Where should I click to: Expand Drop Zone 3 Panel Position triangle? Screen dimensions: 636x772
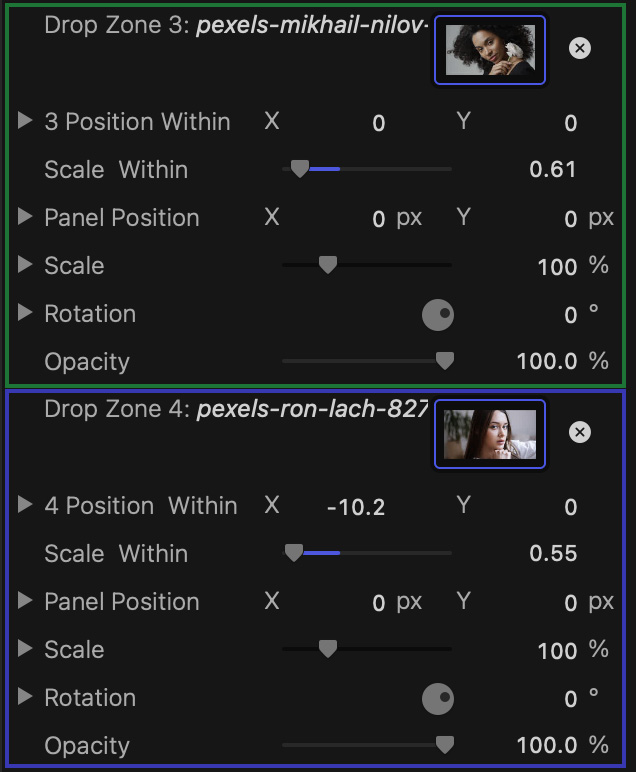(25, 217)
